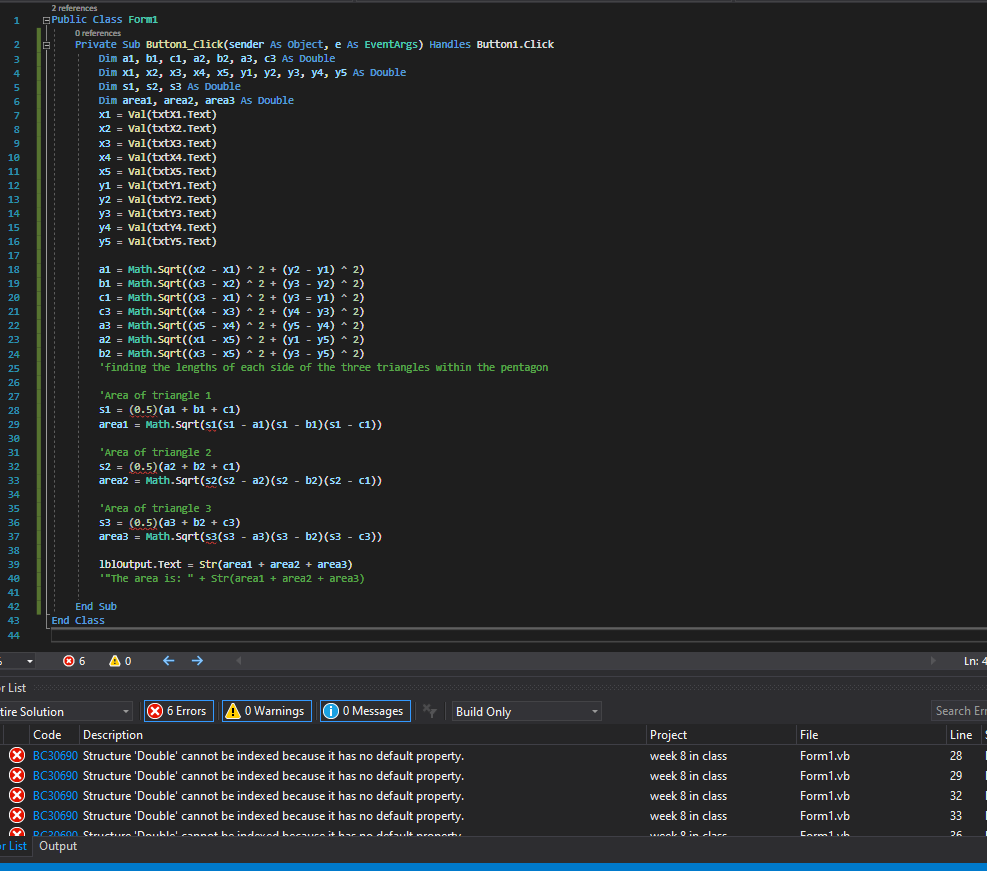Click the Search Error List field
987x871 pixels.
pyautogui.click(x=959, y=711)
